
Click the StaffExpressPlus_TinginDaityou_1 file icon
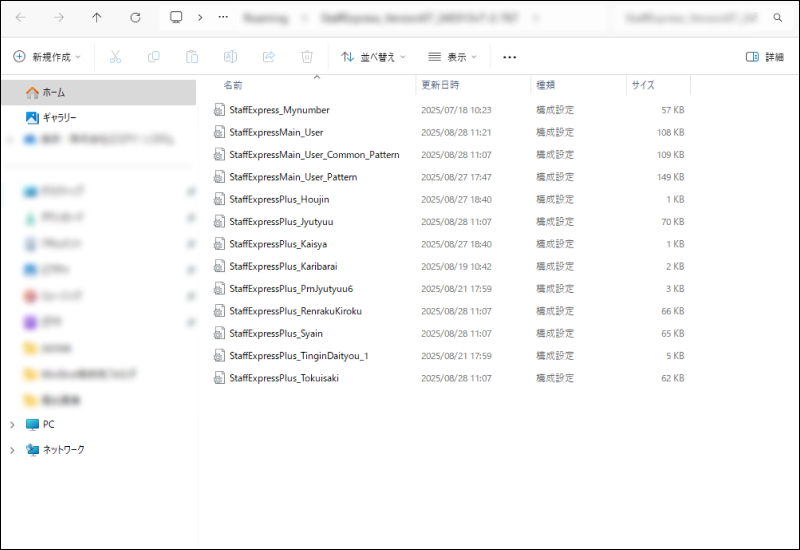pos(219,356)
